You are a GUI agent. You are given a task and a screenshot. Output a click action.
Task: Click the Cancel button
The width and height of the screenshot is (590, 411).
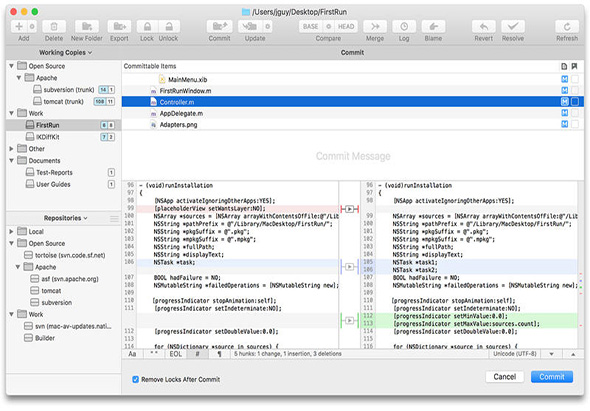(505, 377)
